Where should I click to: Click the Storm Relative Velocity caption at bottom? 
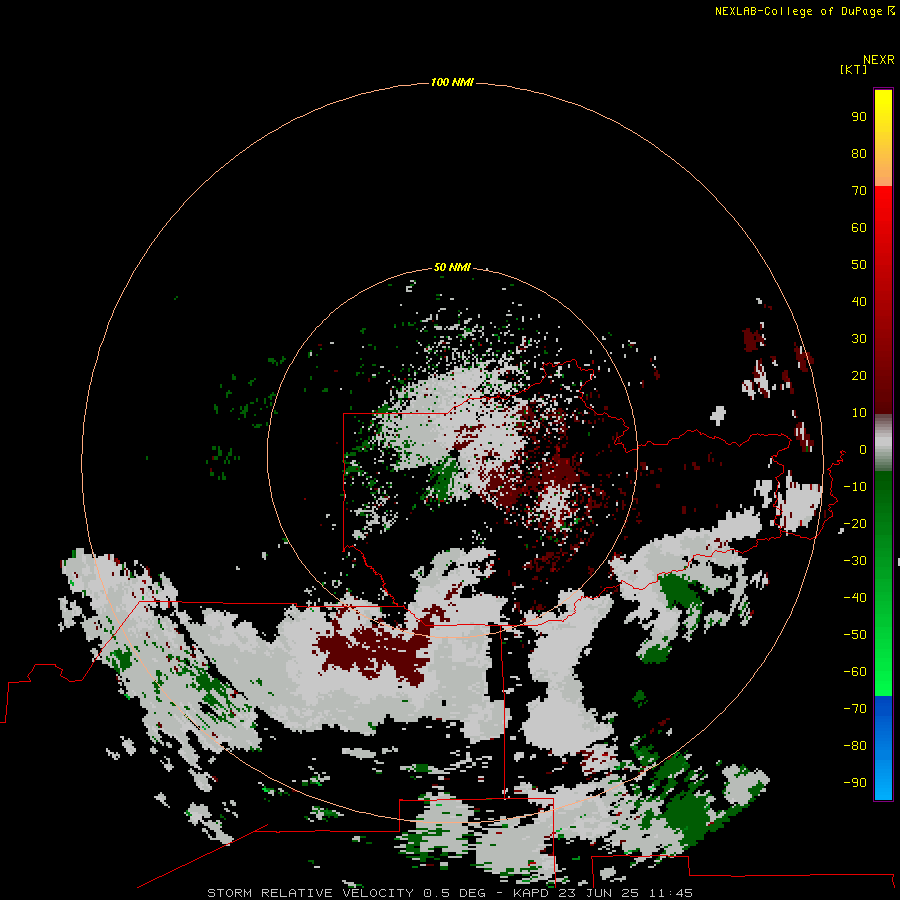[449, 893]
